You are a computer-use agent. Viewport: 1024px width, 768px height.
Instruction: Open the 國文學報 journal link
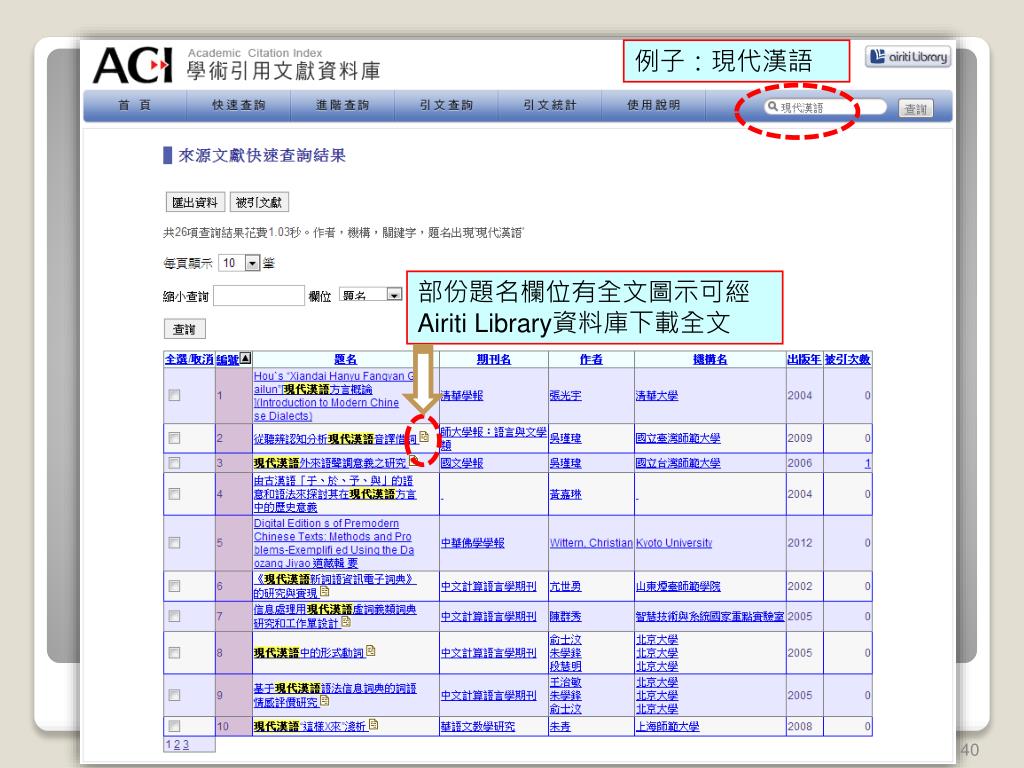(462, 463)
